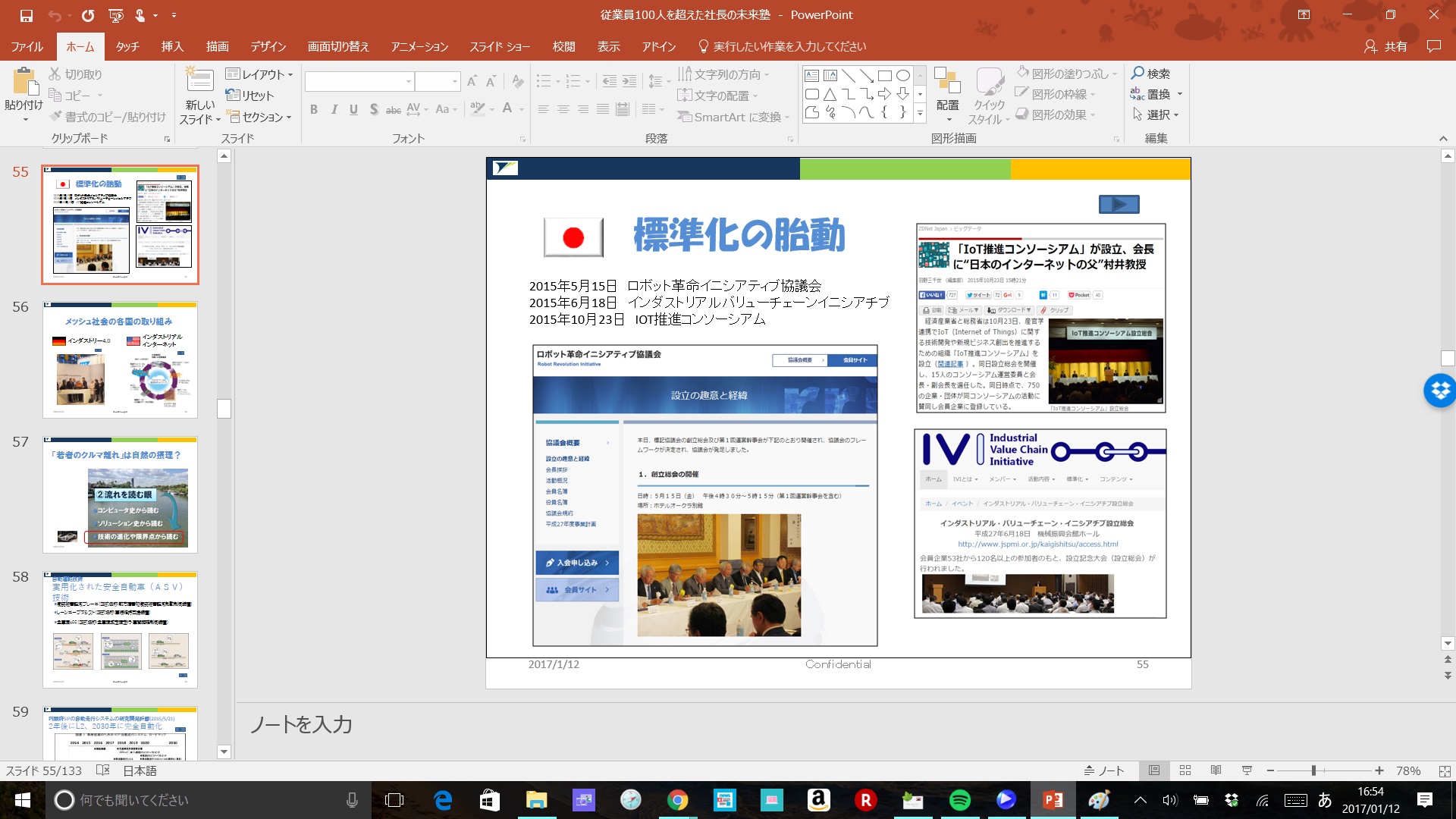
Task: Select the oval shape in shapes gallery
Action: pyautogui.click(x=902, y=76)
